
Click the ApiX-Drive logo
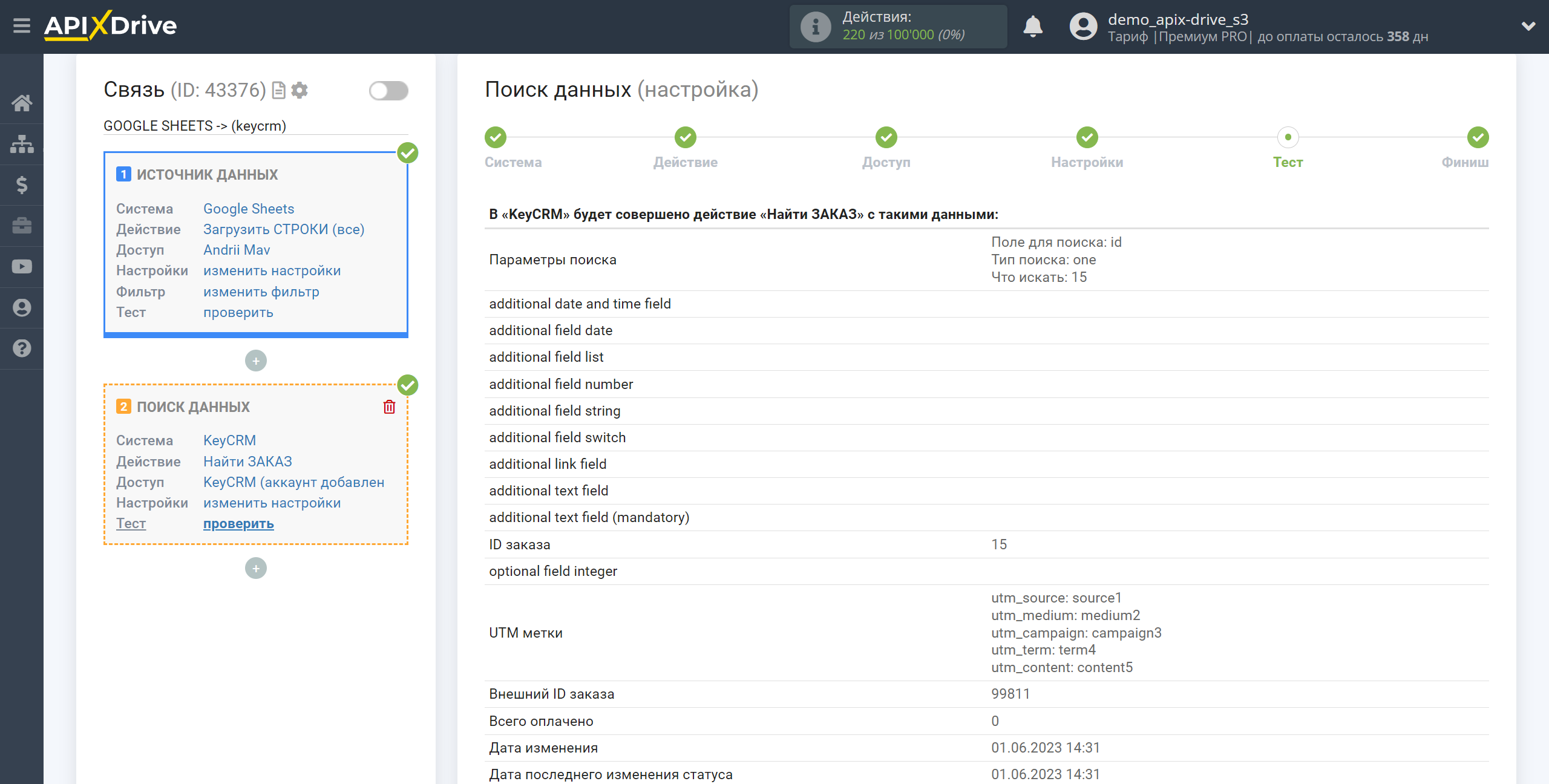[110, 26]
